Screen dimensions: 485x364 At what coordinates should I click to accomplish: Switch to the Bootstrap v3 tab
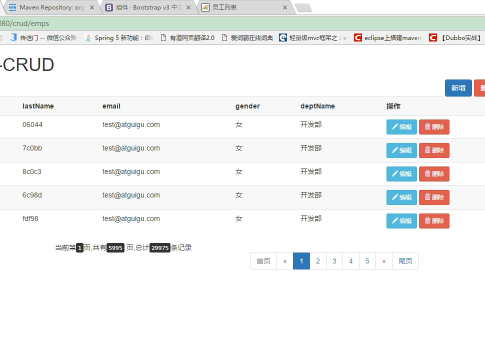click(x=148, y=7)
